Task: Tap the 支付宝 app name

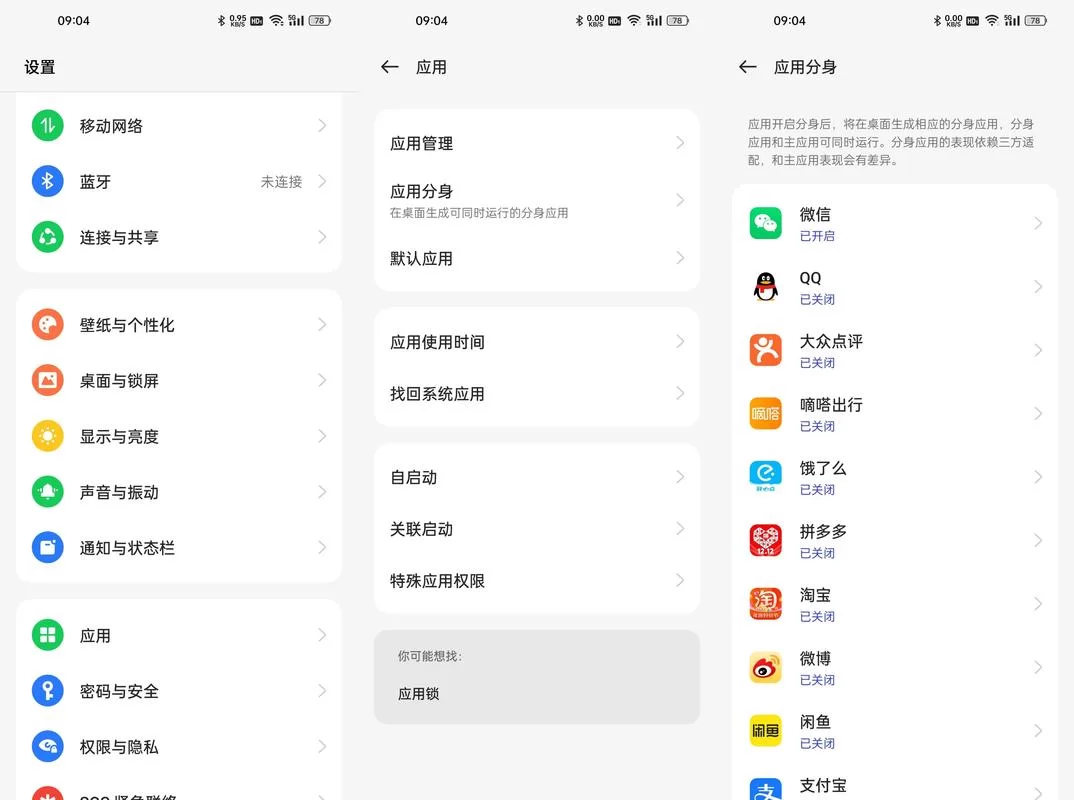Action: [x=823, y=785]
